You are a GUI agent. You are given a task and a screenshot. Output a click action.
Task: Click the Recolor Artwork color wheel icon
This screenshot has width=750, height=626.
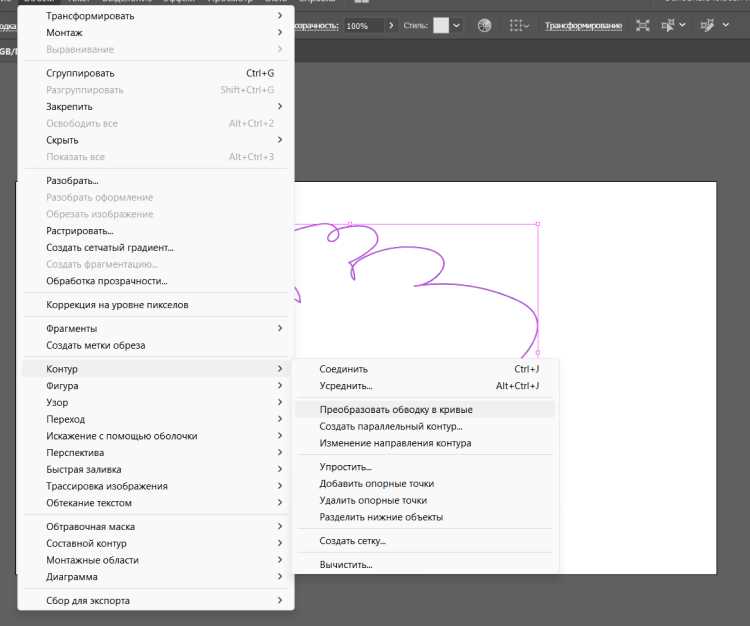(x=484, y=25)
